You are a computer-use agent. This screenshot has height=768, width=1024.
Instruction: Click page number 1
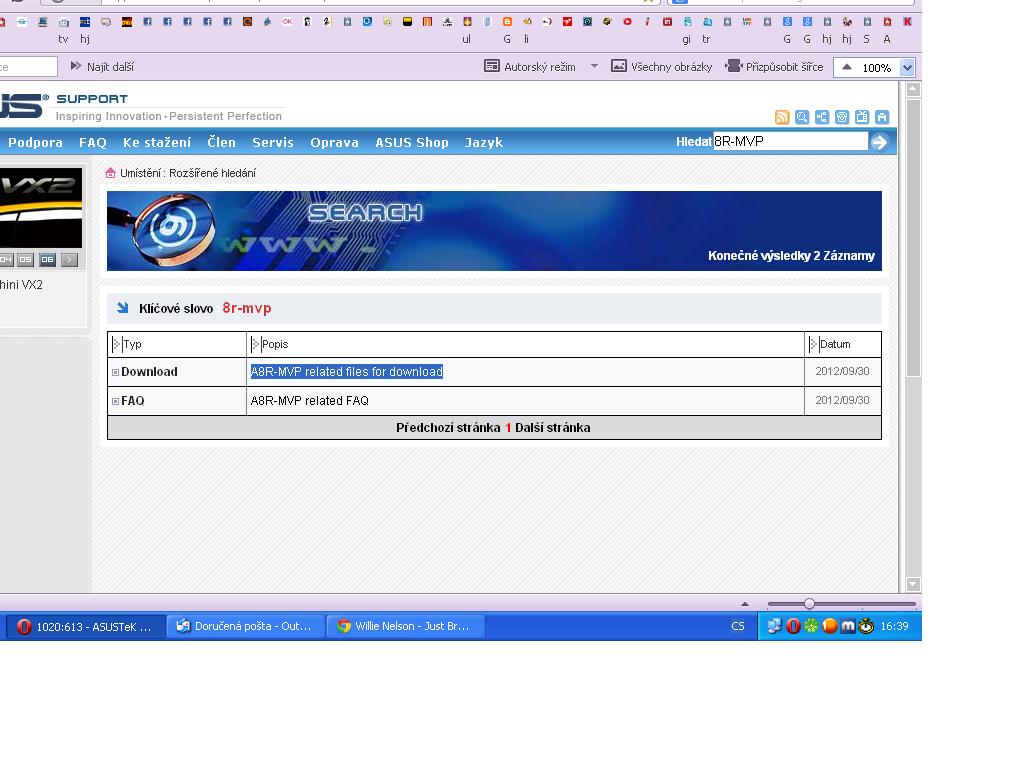pos(507,428)
